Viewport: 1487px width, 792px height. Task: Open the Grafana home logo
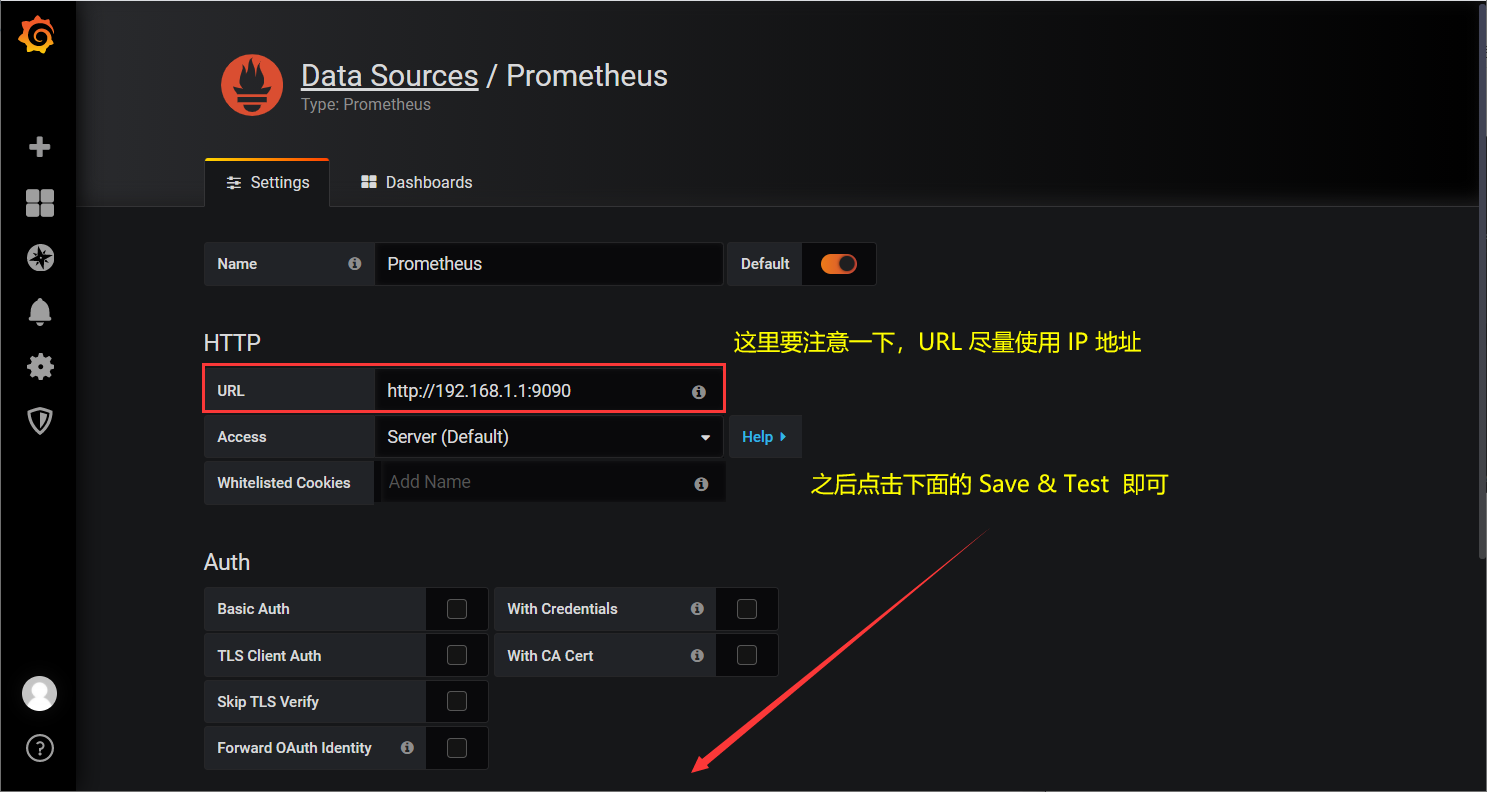tap(37, 37)
